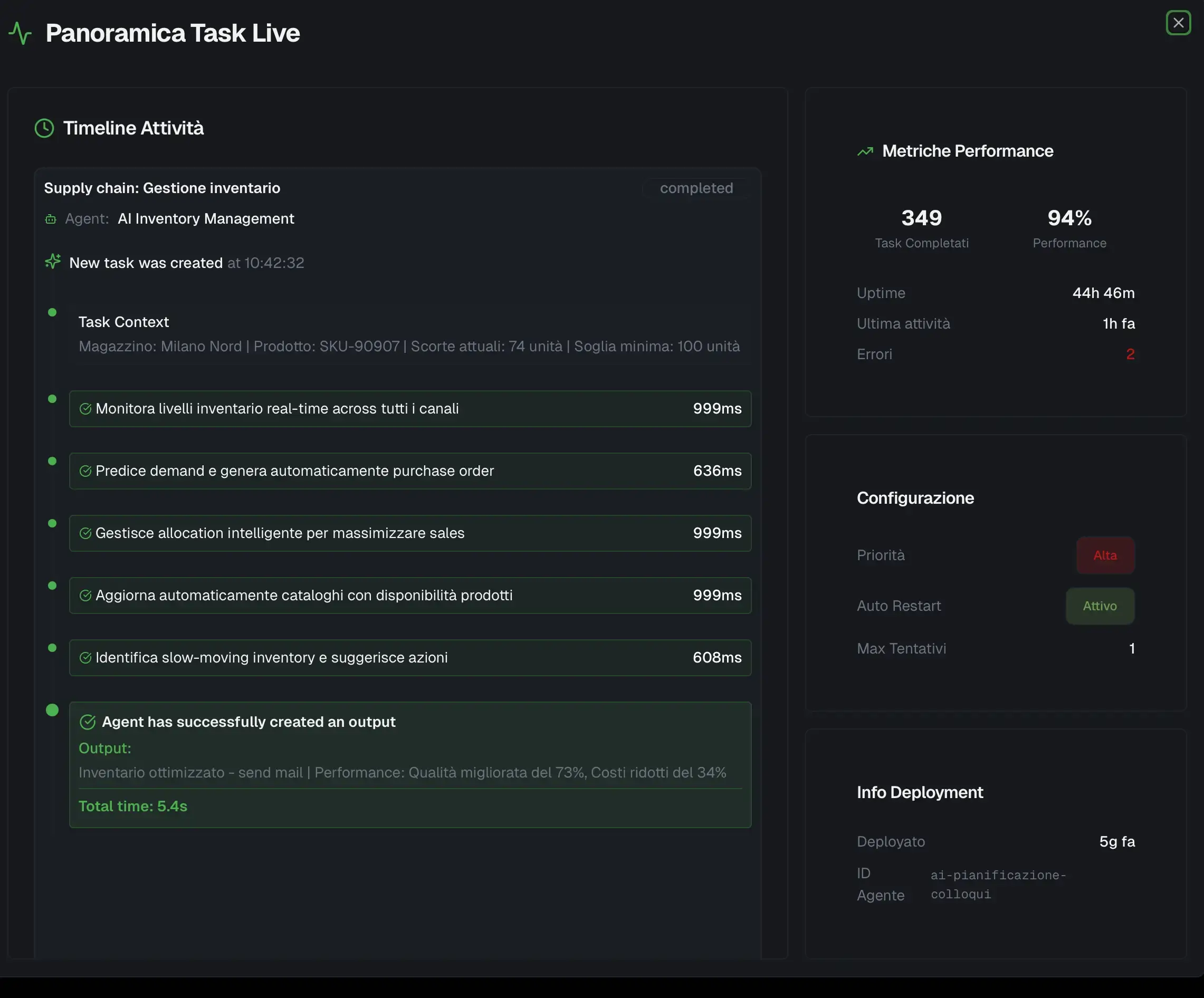Viewport: 1204px width, 998px height.
Task: Click the checkmark on Identifica slow-moving inventory step
Action: coord(86,657)
